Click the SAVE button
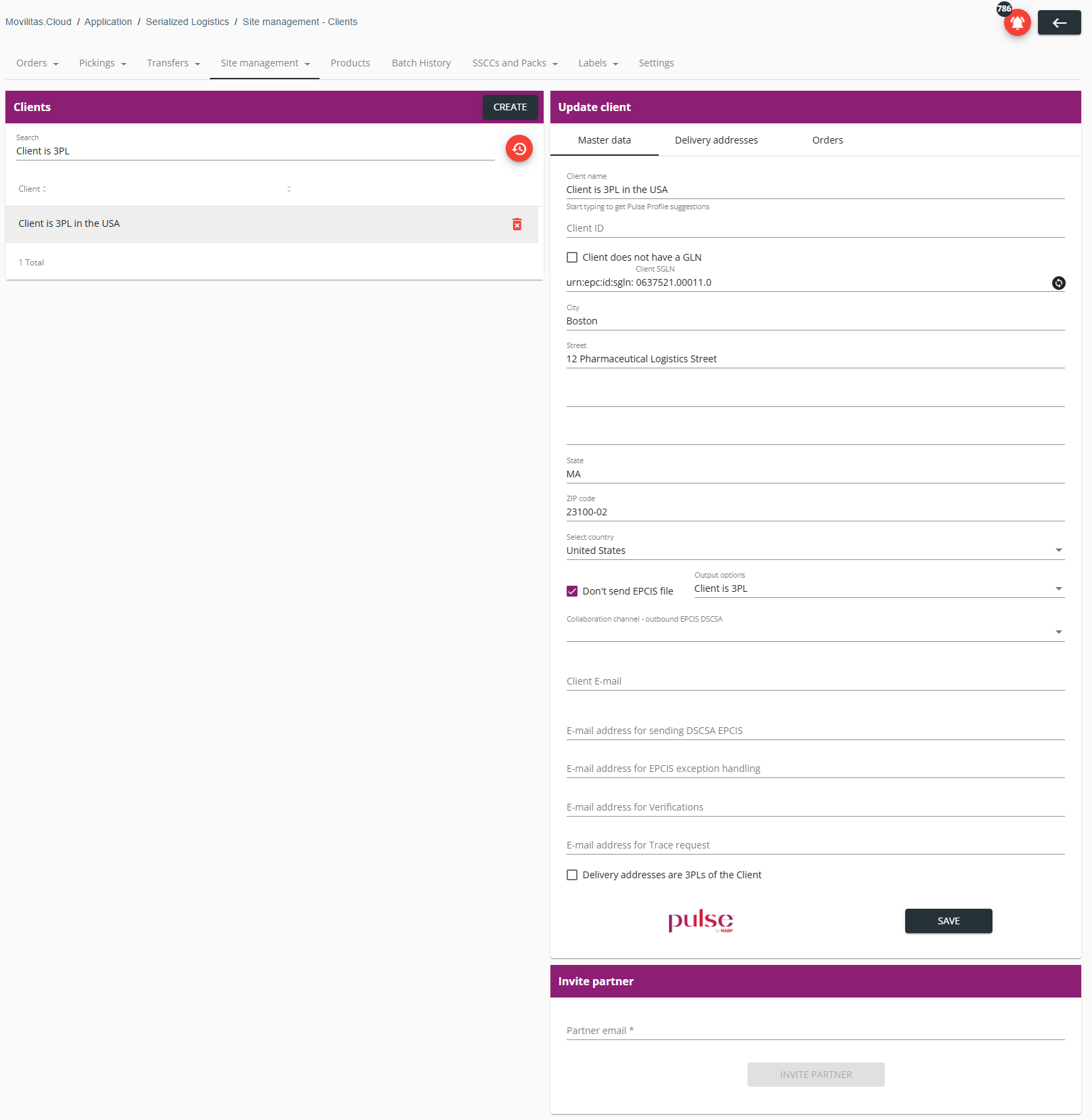1092x1120 pixels. [948, 921]
